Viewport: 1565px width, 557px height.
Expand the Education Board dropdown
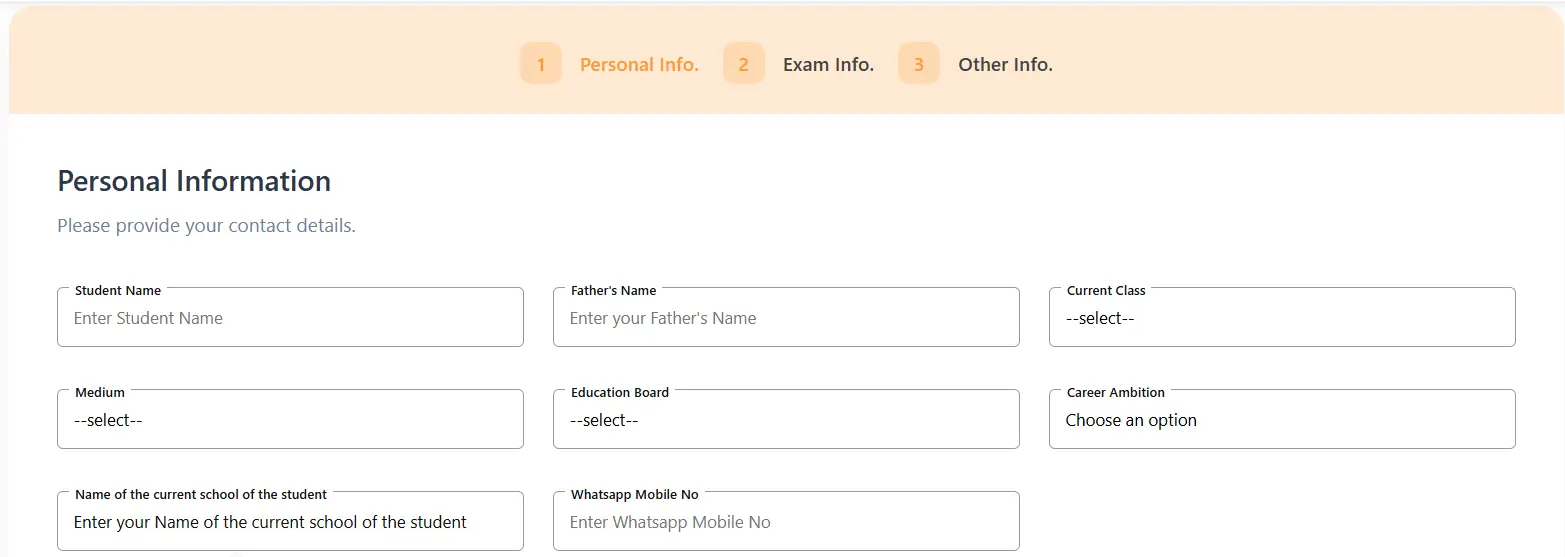pyautogui.click(x=786, y=420)
